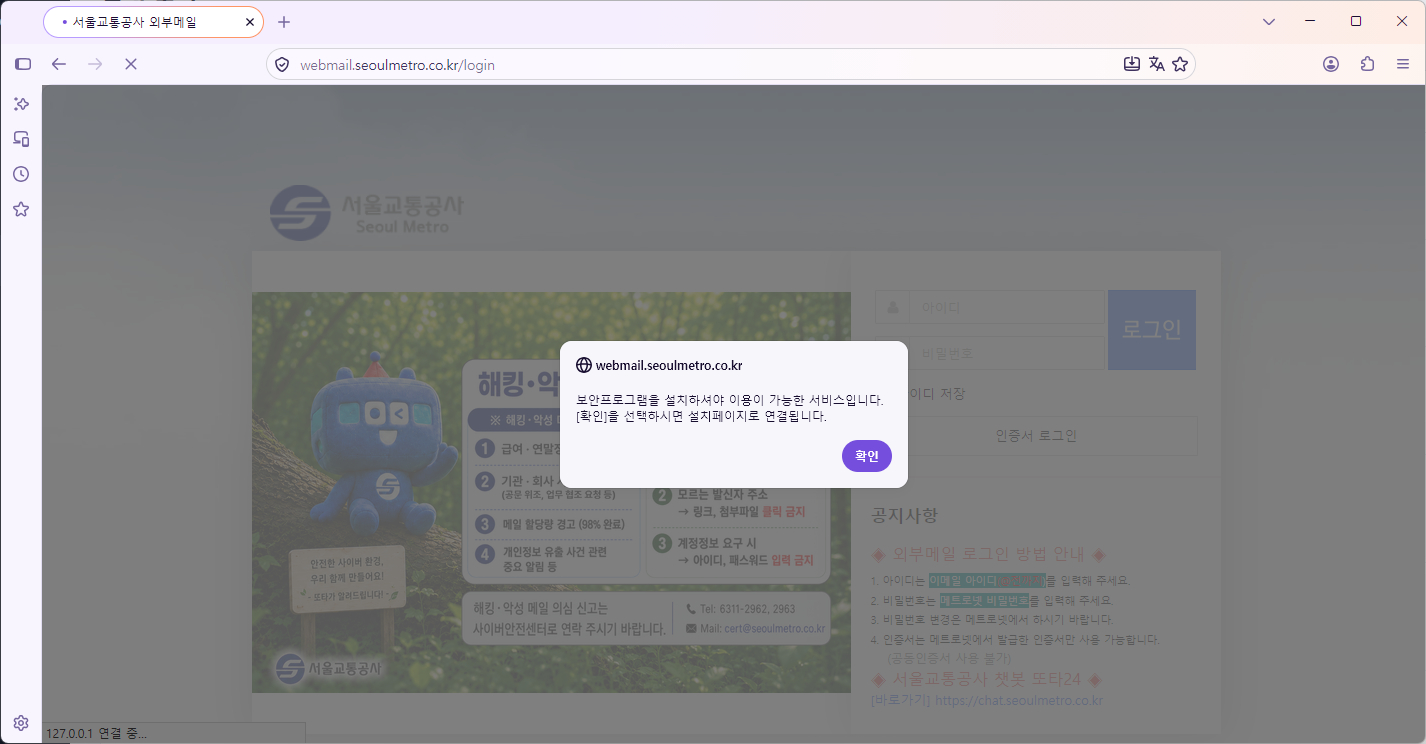This screenshot has height=744, width=1426.
Task: Open synced tabs in the sidebar
Action: click(x=21, y=139)
